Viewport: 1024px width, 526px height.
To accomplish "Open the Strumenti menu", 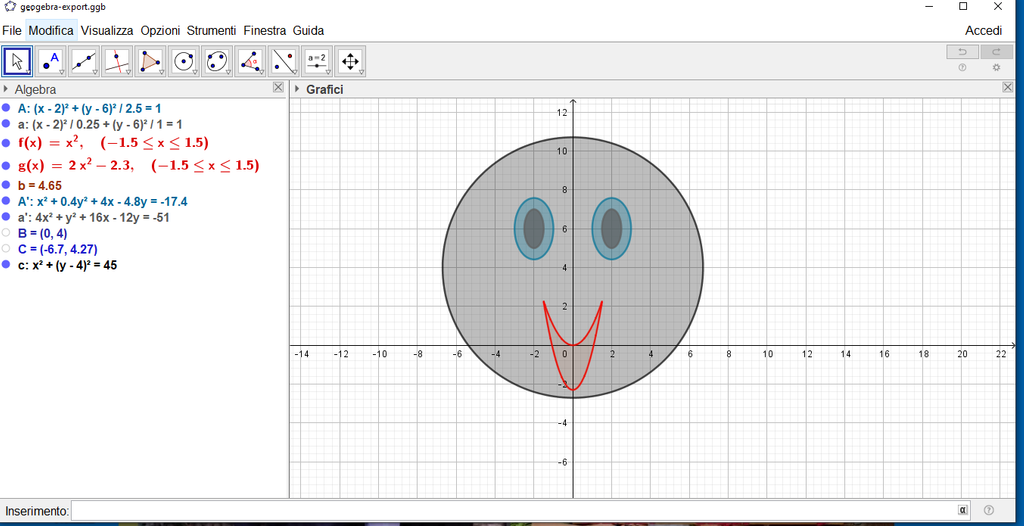I will tap(211, 31).
